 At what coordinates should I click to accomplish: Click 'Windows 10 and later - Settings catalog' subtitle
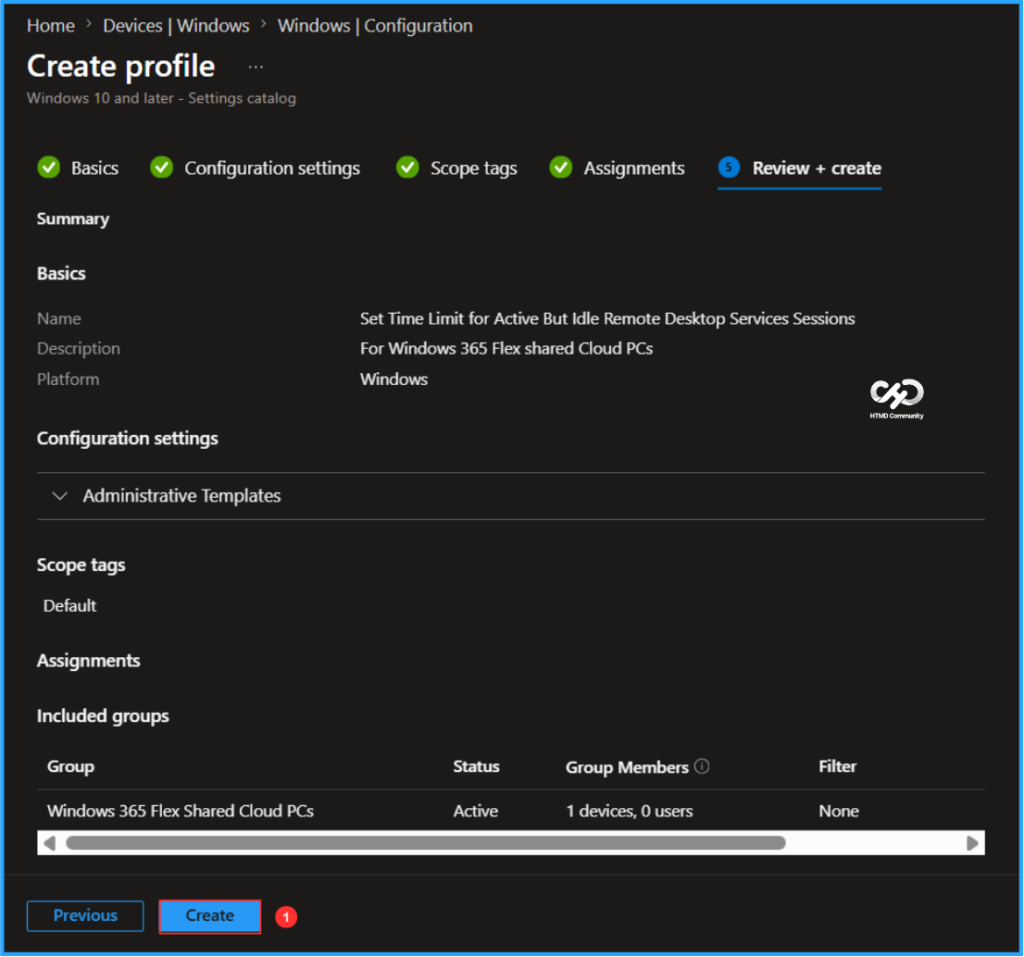tap(161, 98)
